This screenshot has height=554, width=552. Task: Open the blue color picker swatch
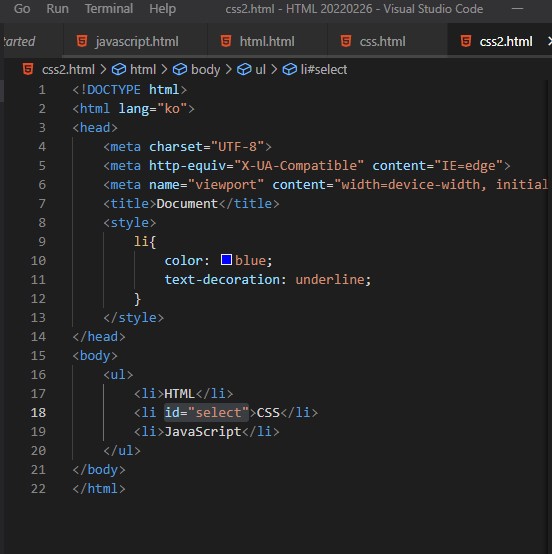coord(226,260)
